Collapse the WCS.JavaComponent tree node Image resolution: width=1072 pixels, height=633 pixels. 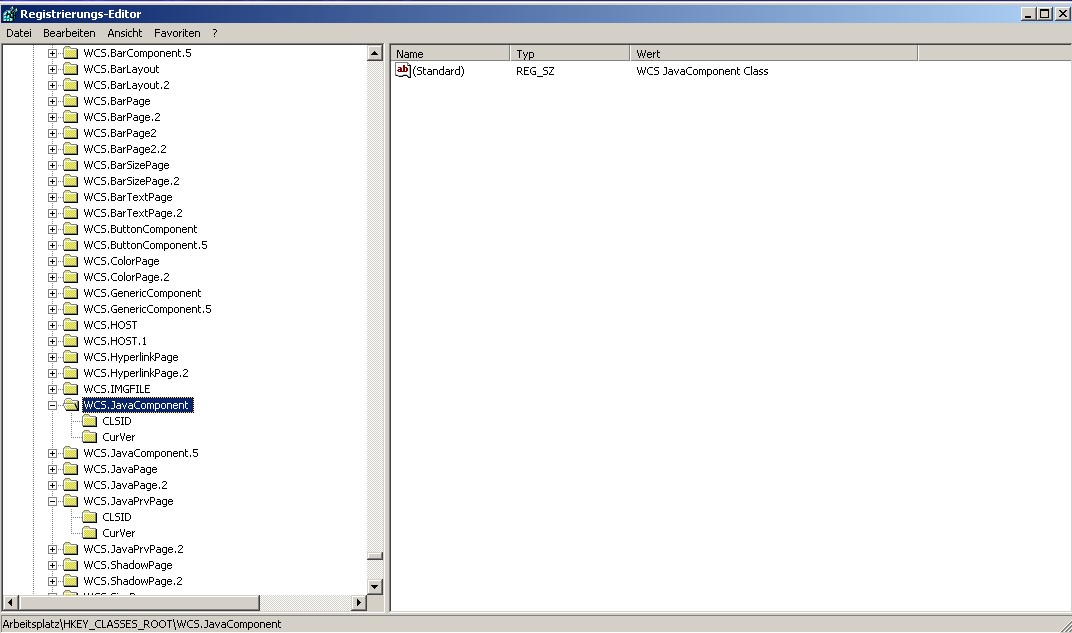[53, 405]
